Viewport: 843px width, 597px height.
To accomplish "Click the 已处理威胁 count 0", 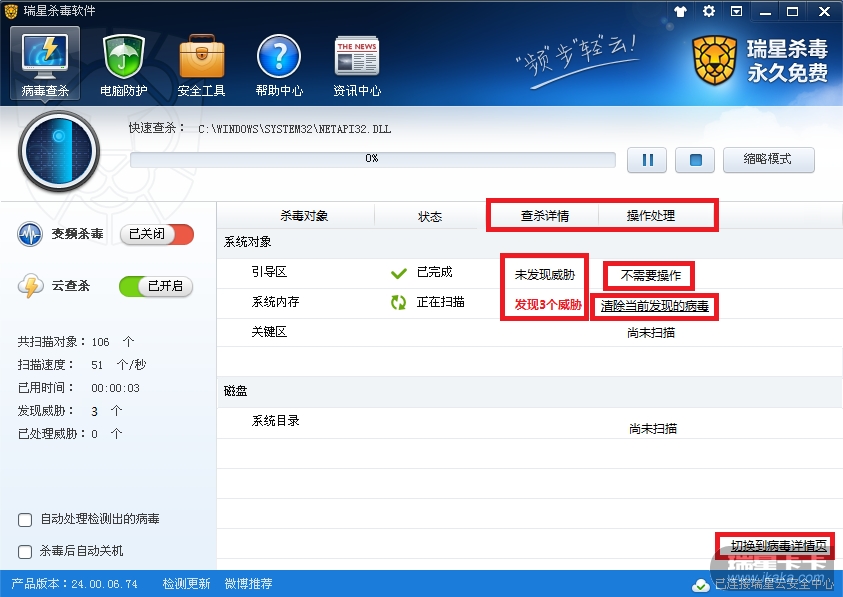I will click(x=95, y=434).
